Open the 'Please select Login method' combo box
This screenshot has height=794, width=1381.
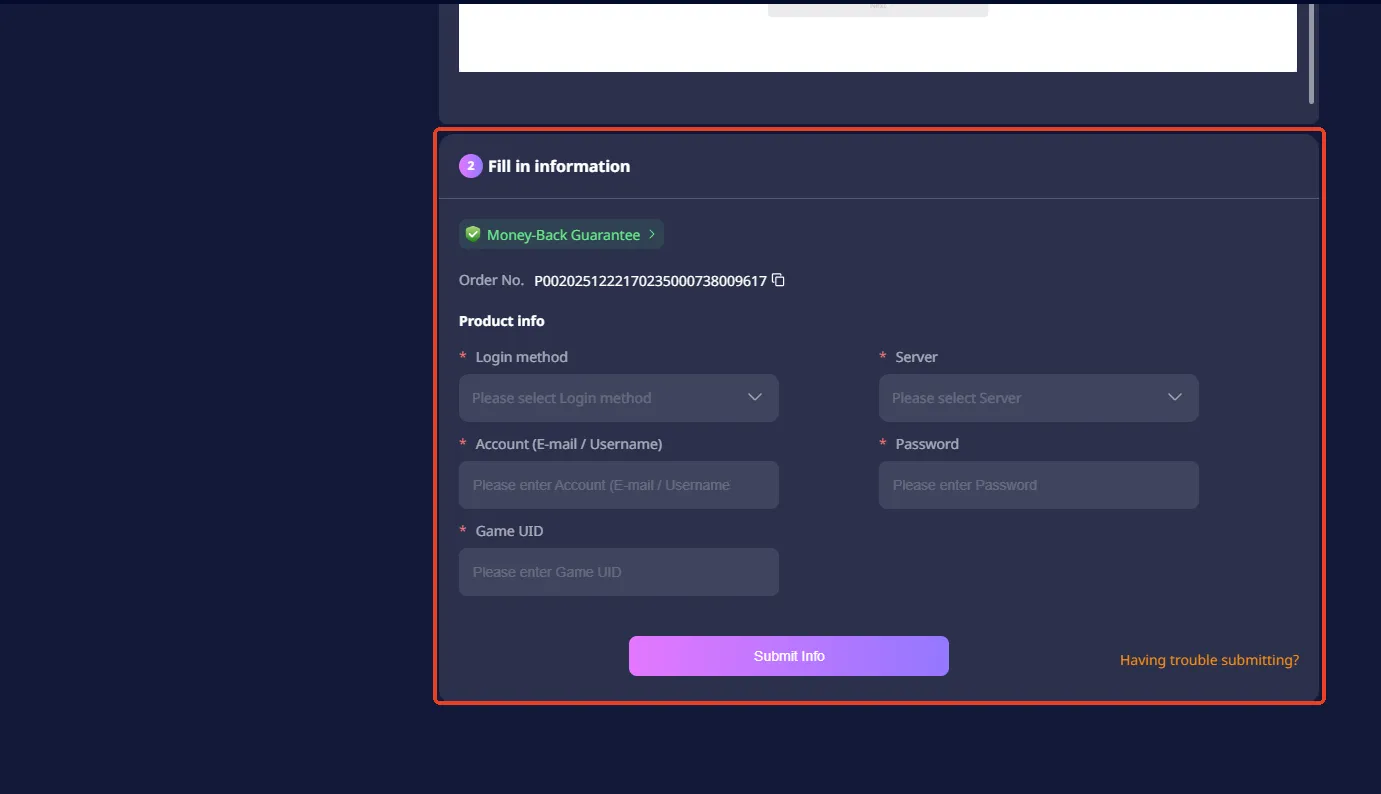click(605, 398)
